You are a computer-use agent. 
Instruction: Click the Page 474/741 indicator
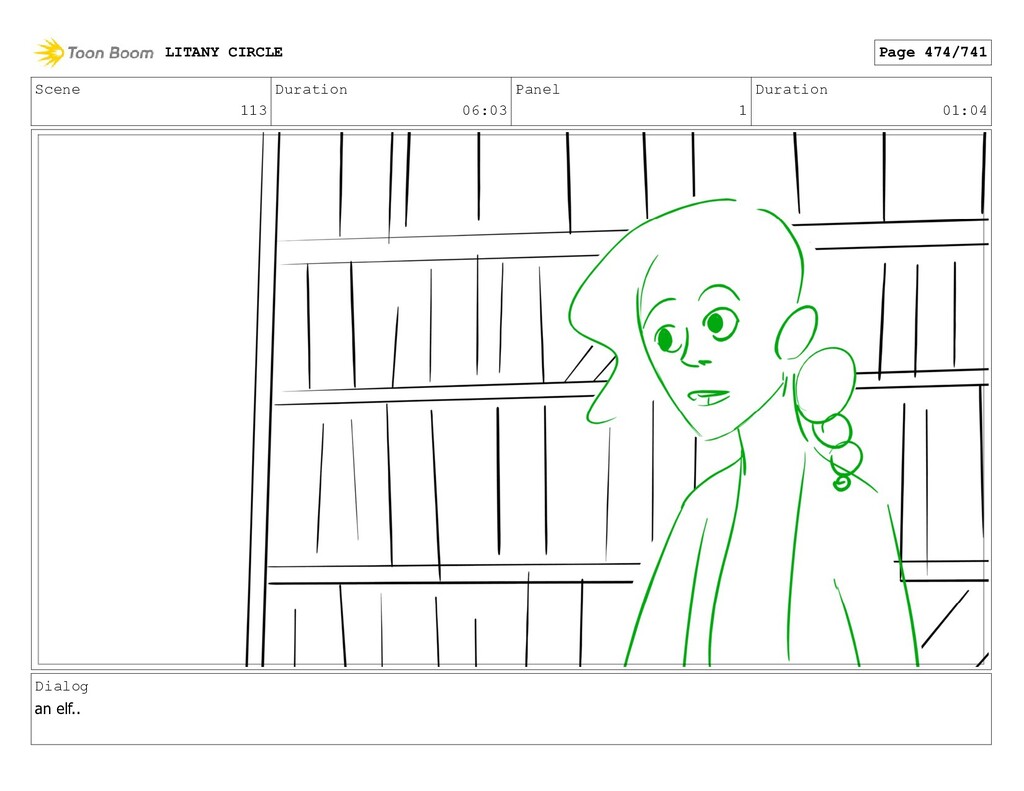[x=933, y=52]
